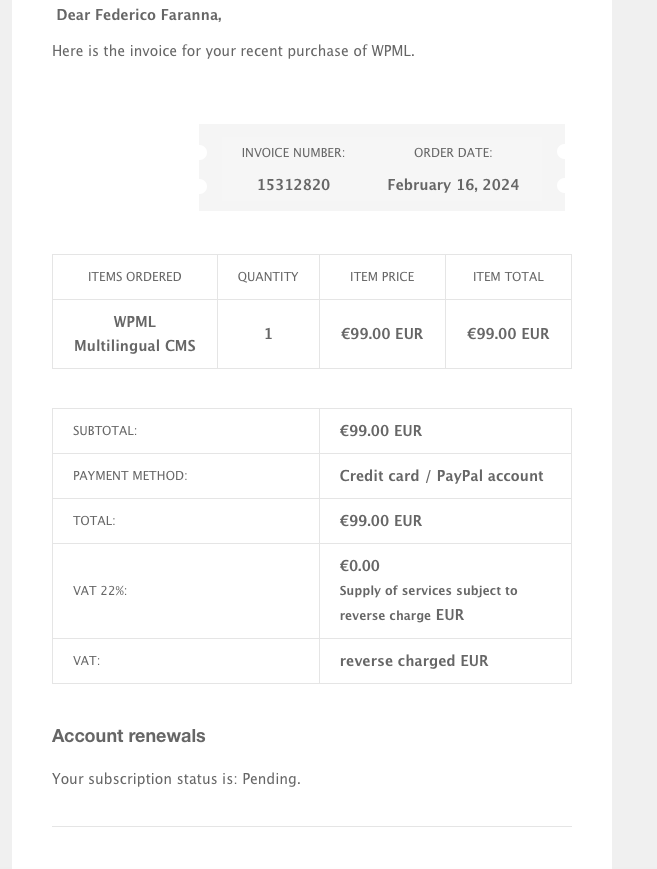Click the subscription status Pending text
This screenshot has width=657, height=869.
point(176,779)
